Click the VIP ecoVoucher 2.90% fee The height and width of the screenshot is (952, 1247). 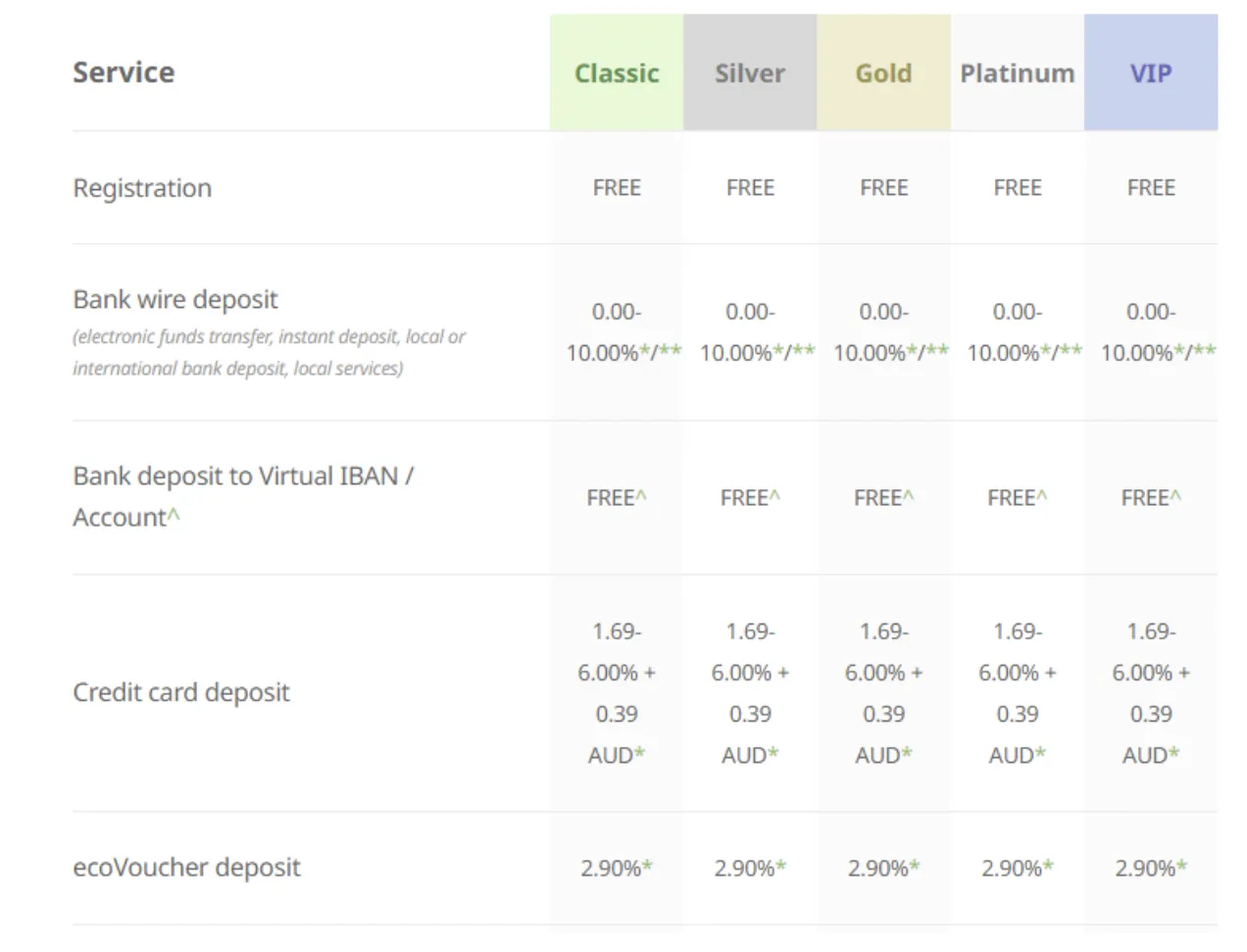1150,869
